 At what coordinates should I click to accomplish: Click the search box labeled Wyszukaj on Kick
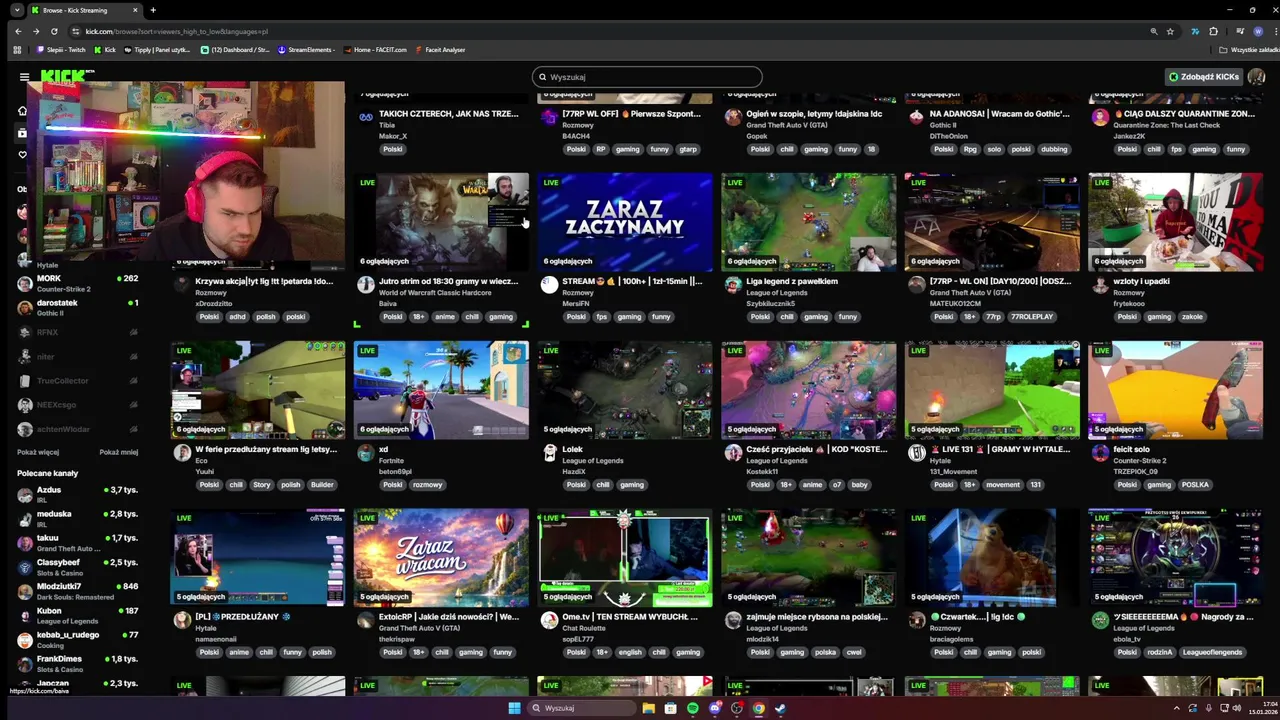(x=647, y=77)
